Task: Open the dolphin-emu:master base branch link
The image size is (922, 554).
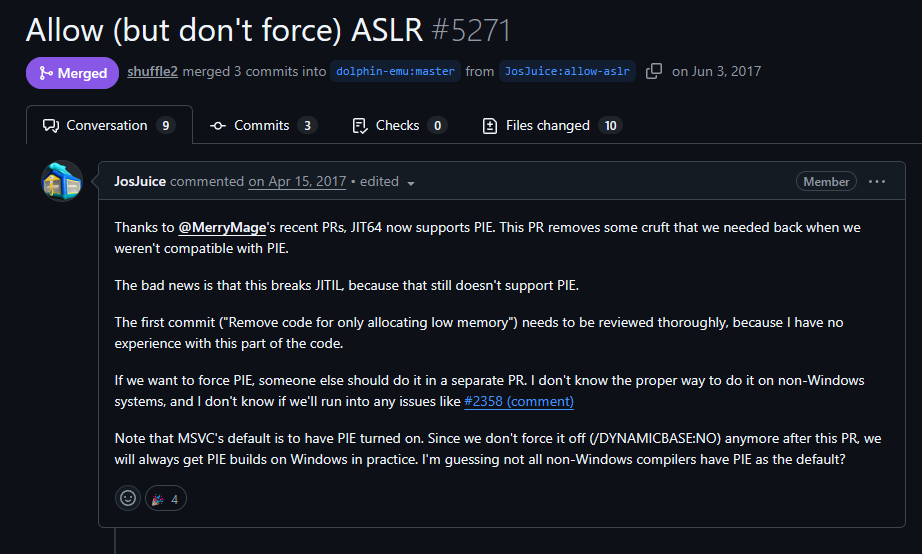Action: pos(396,72)
